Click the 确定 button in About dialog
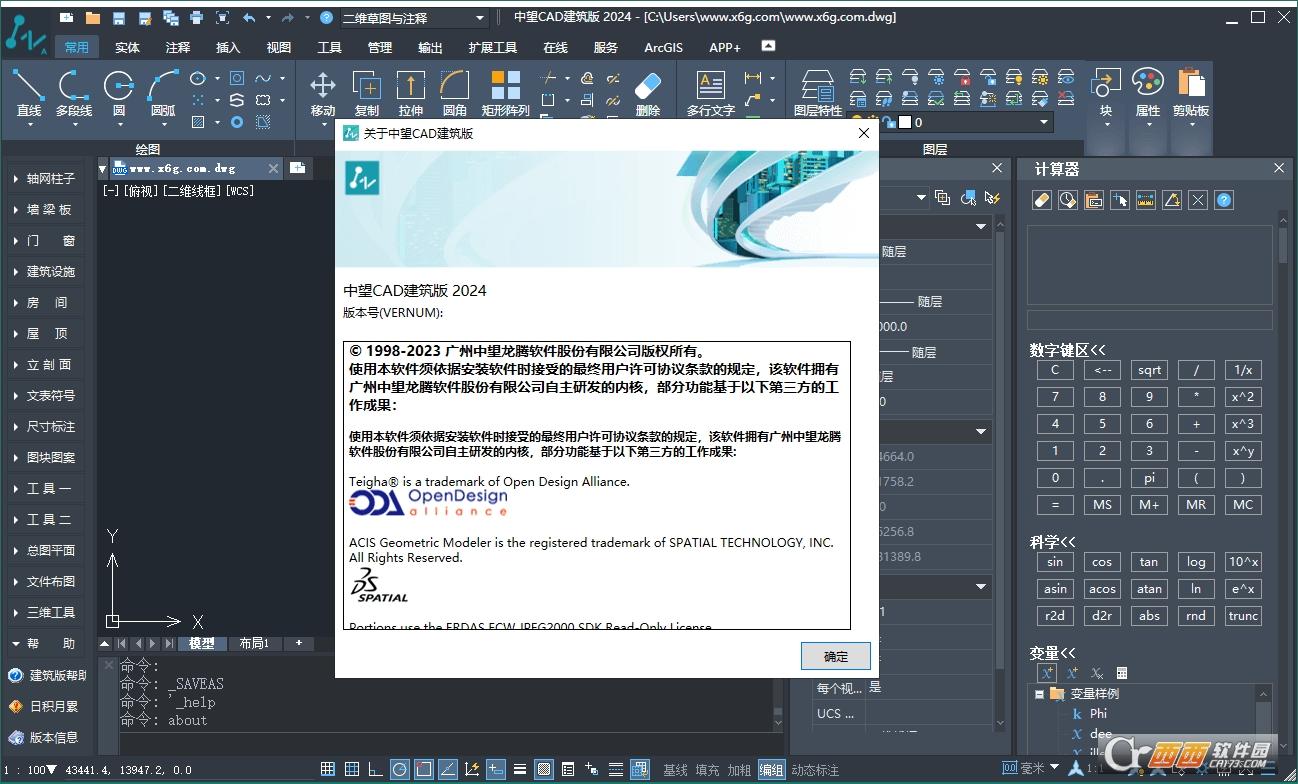This screenshot has height=784, width=1298. [x=836, y=656]
